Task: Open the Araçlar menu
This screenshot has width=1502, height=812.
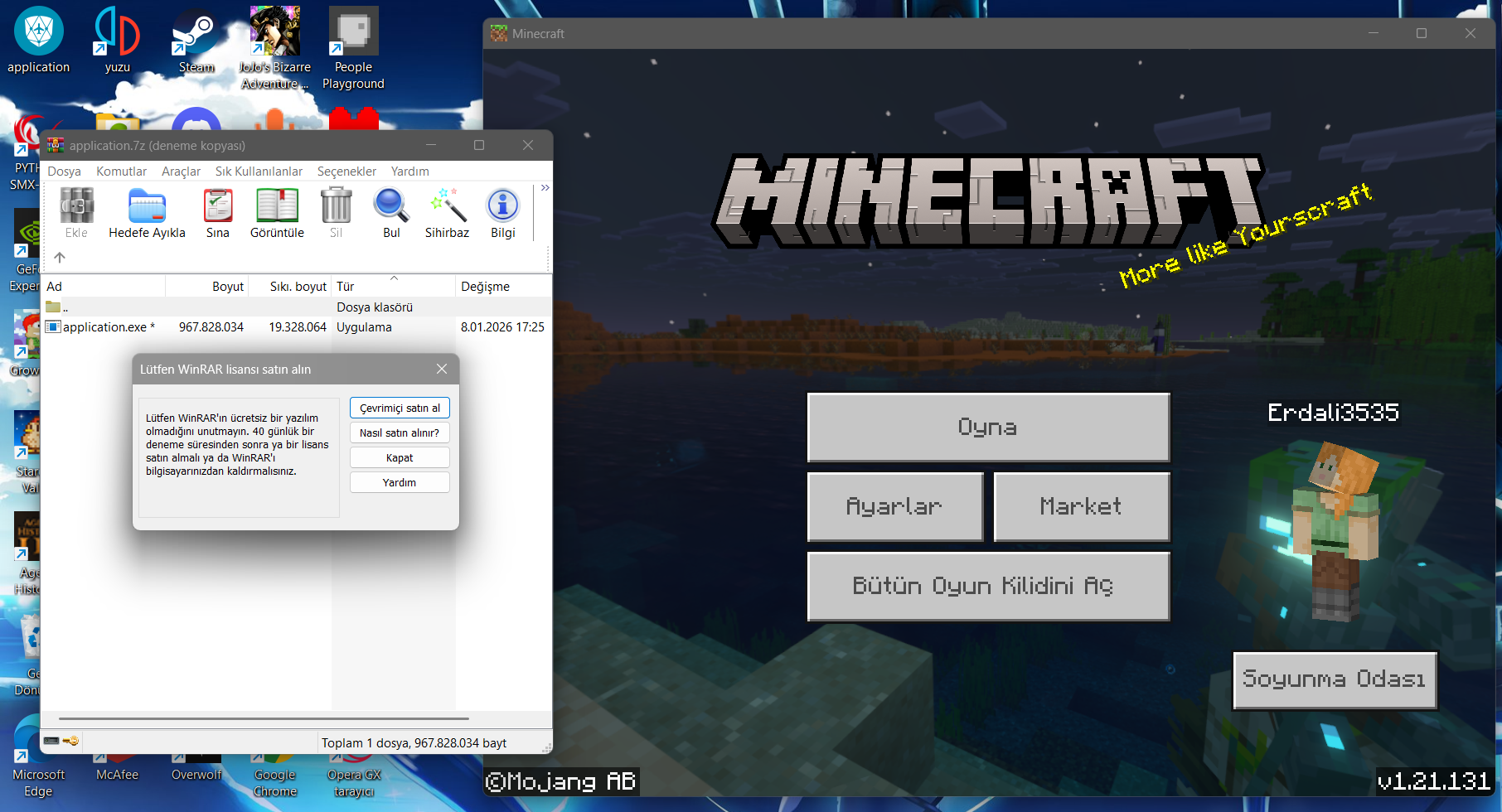Action: 181,172
